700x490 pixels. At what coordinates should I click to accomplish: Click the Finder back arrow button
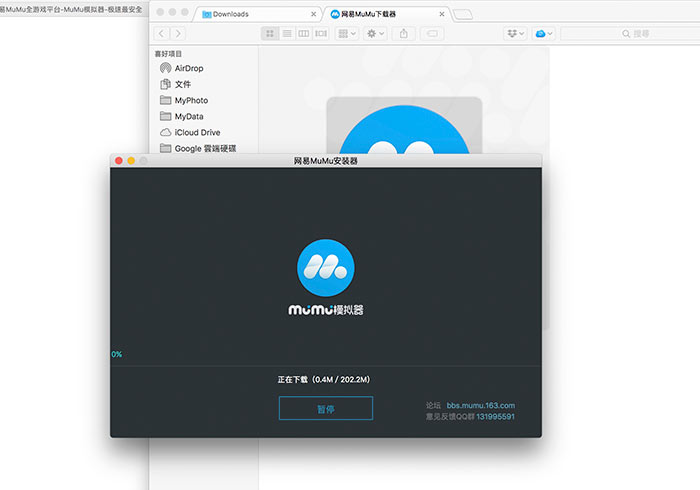(162, 33)
